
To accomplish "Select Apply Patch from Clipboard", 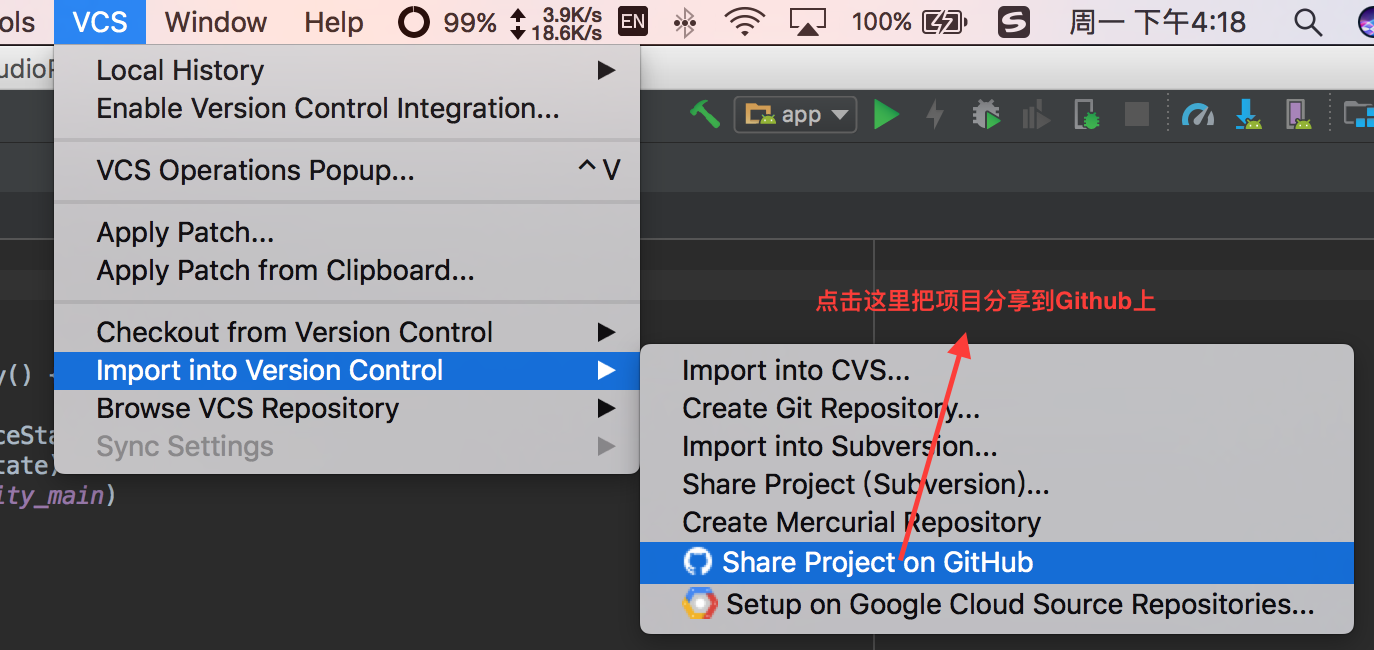I will [285, 270].
